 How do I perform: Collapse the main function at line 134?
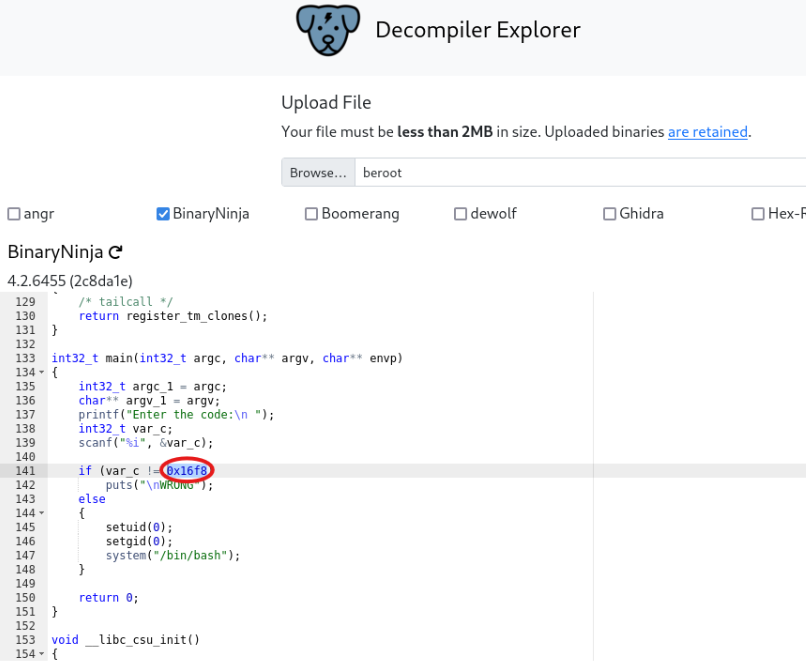(x=41, y=373)
